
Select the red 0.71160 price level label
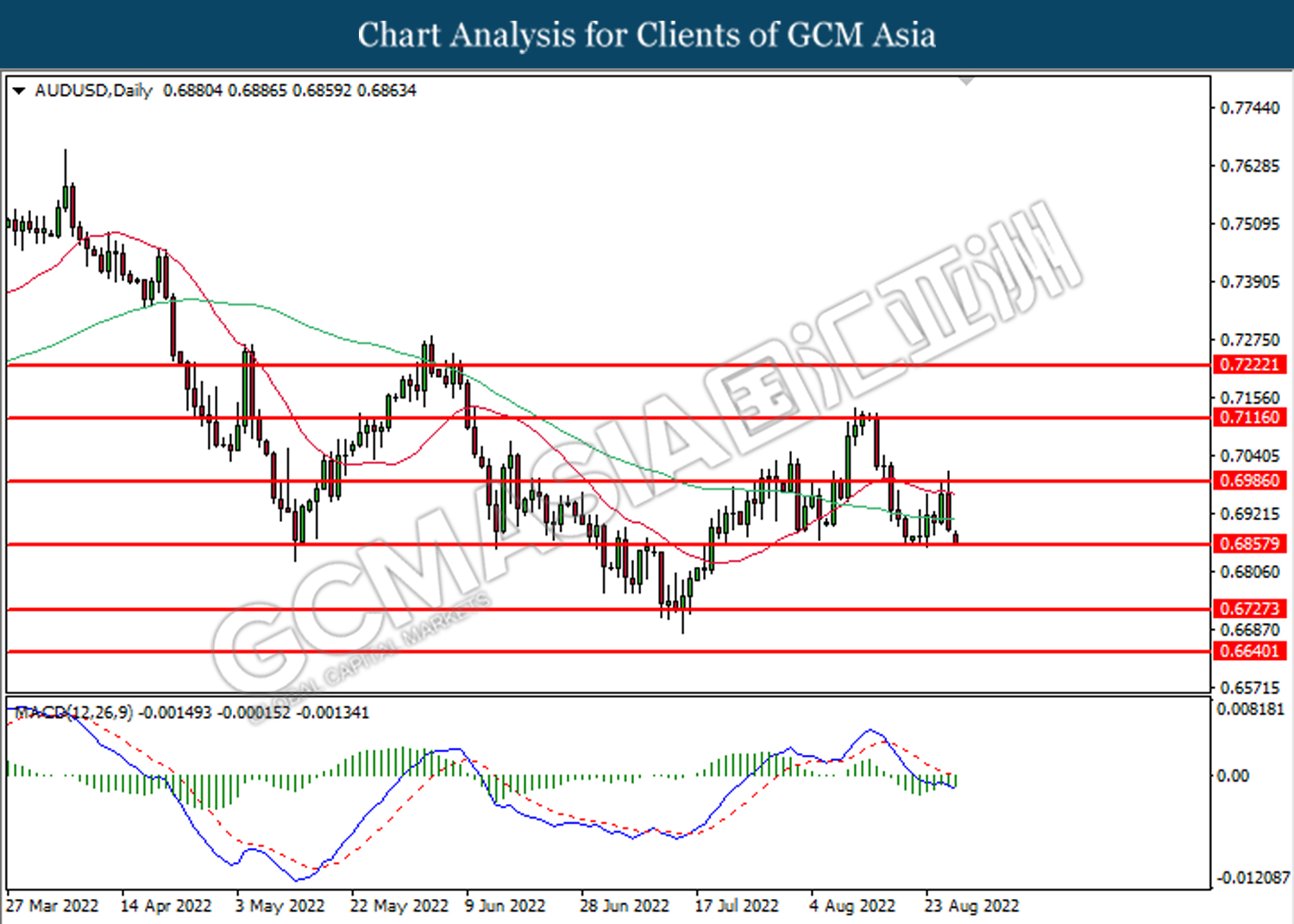1249,418
